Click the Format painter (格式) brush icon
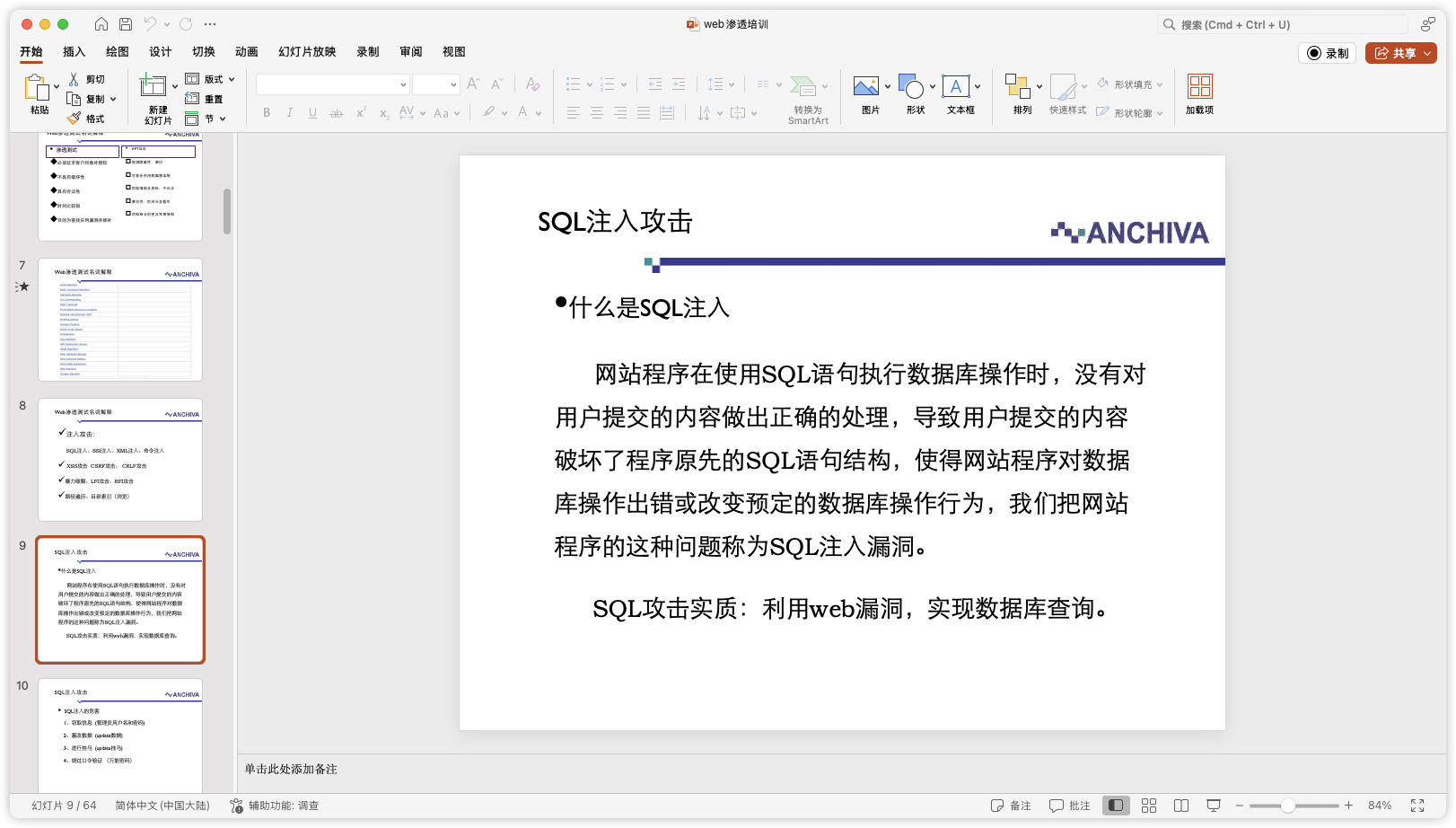Viewport: 1456px width, 828px height. pyautogui.click(x=75, y=119)
